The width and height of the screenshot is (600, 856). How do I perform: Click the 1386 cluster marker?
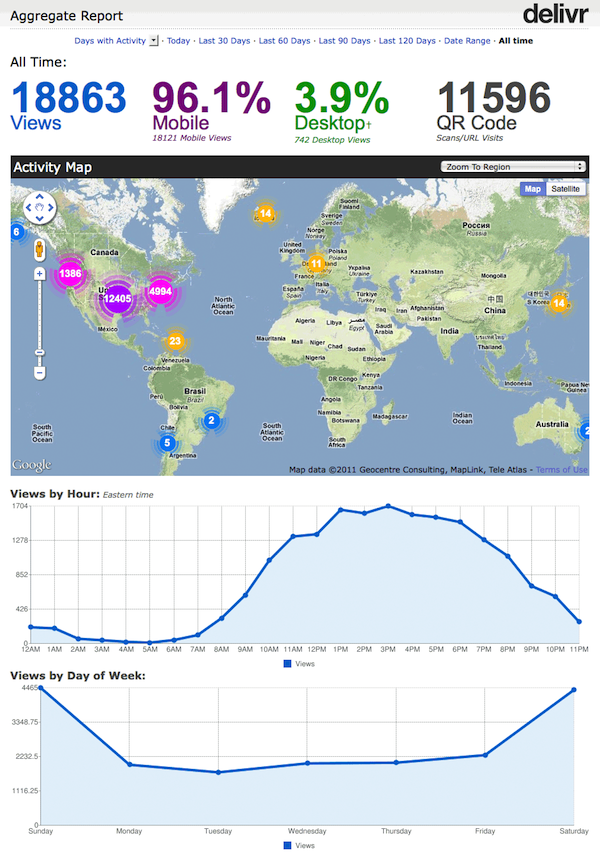70,274
